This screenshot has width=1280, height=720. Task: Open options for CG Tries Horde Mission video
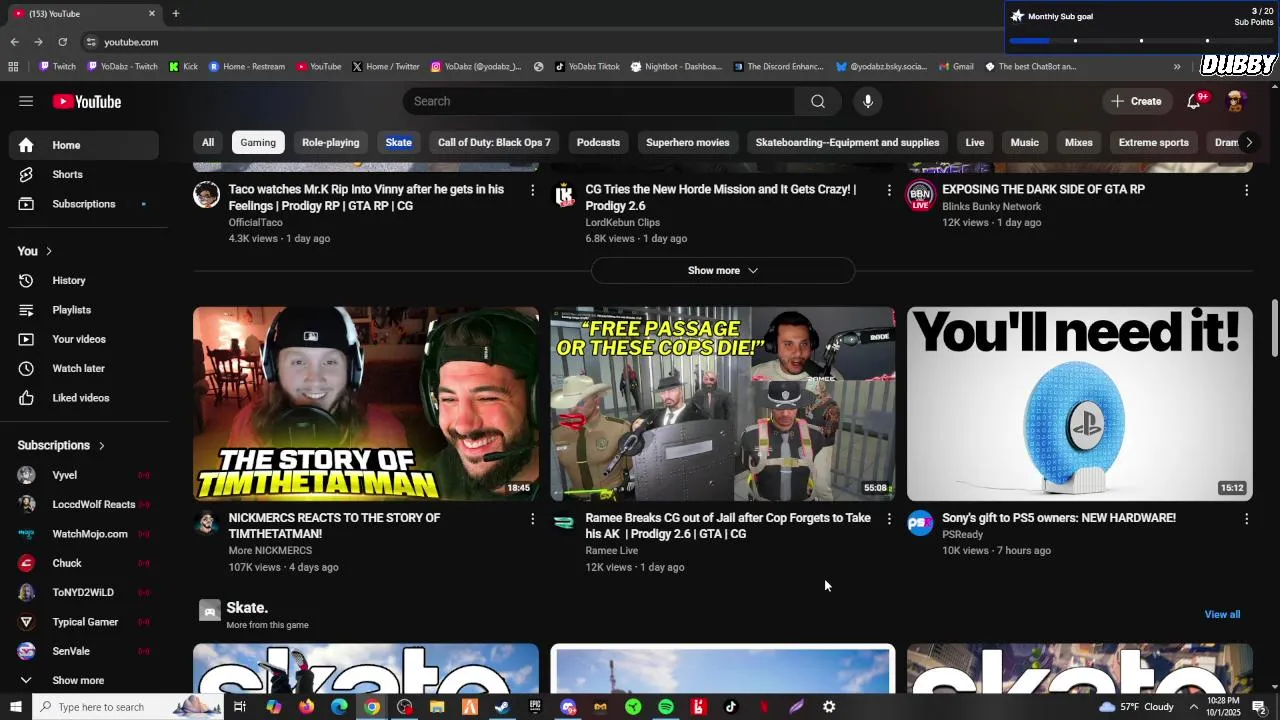point(889,190)
